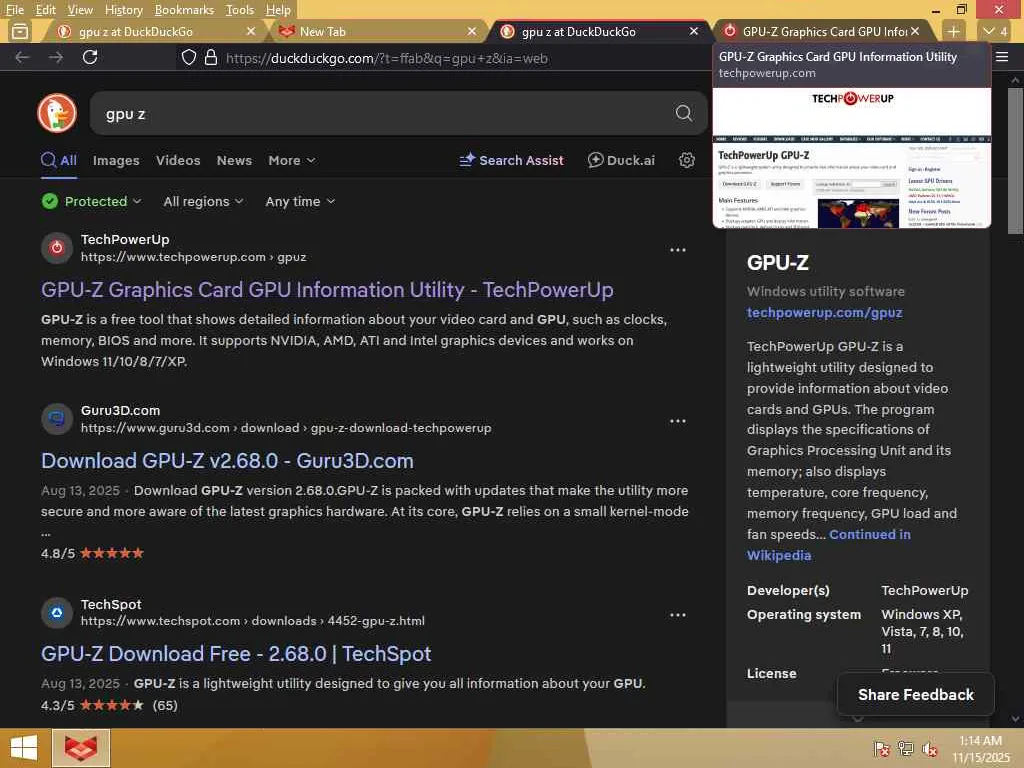Open the History menu
1024x768 pixels.
(x=123, y=10)
